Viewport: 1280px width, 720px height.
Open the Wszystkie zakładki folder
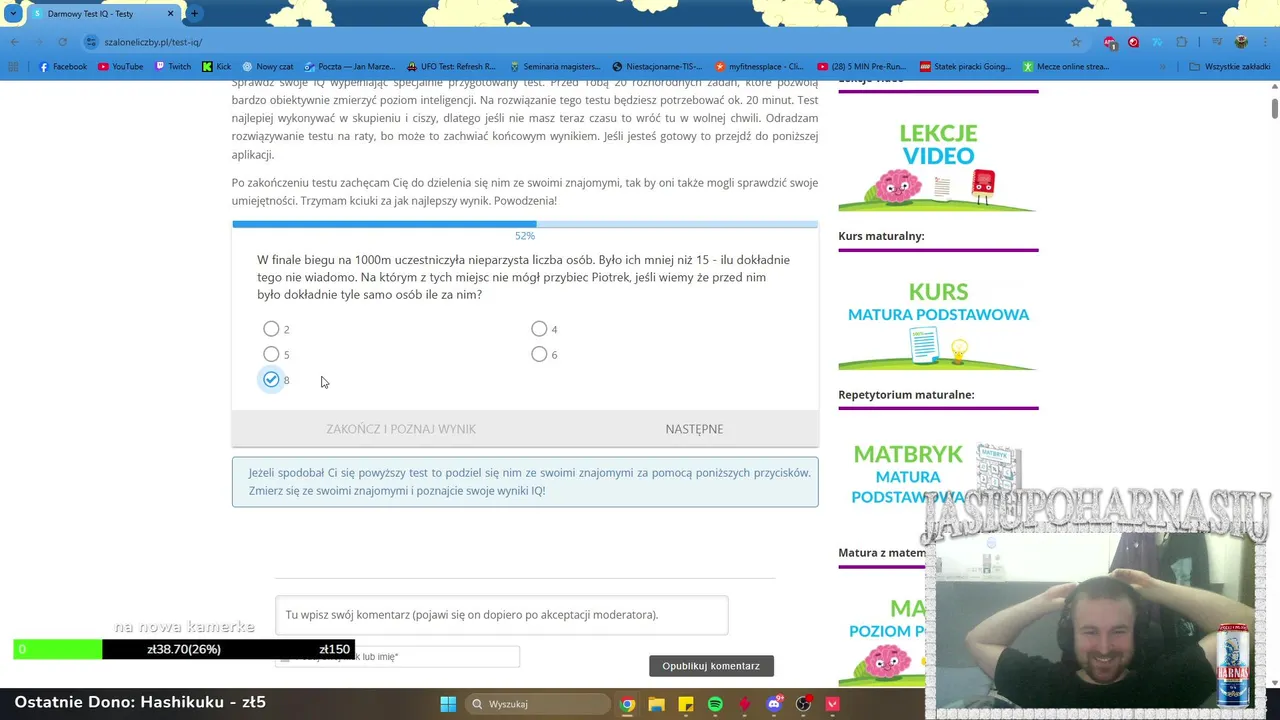pyautogui.click(x=1229, y=67)
